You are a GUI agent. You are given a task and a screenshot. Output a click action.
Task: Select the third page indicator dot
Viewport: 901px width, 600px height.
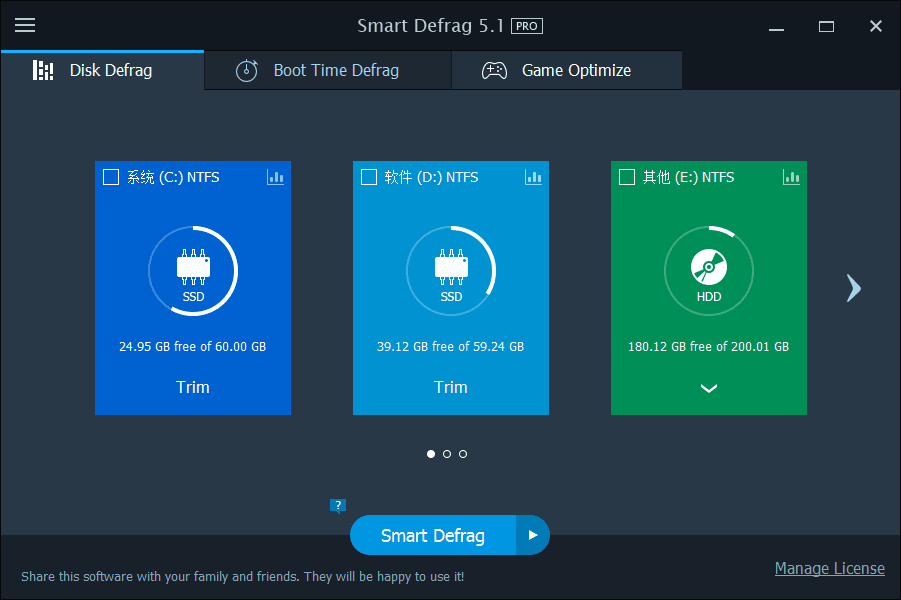point(463,454)
